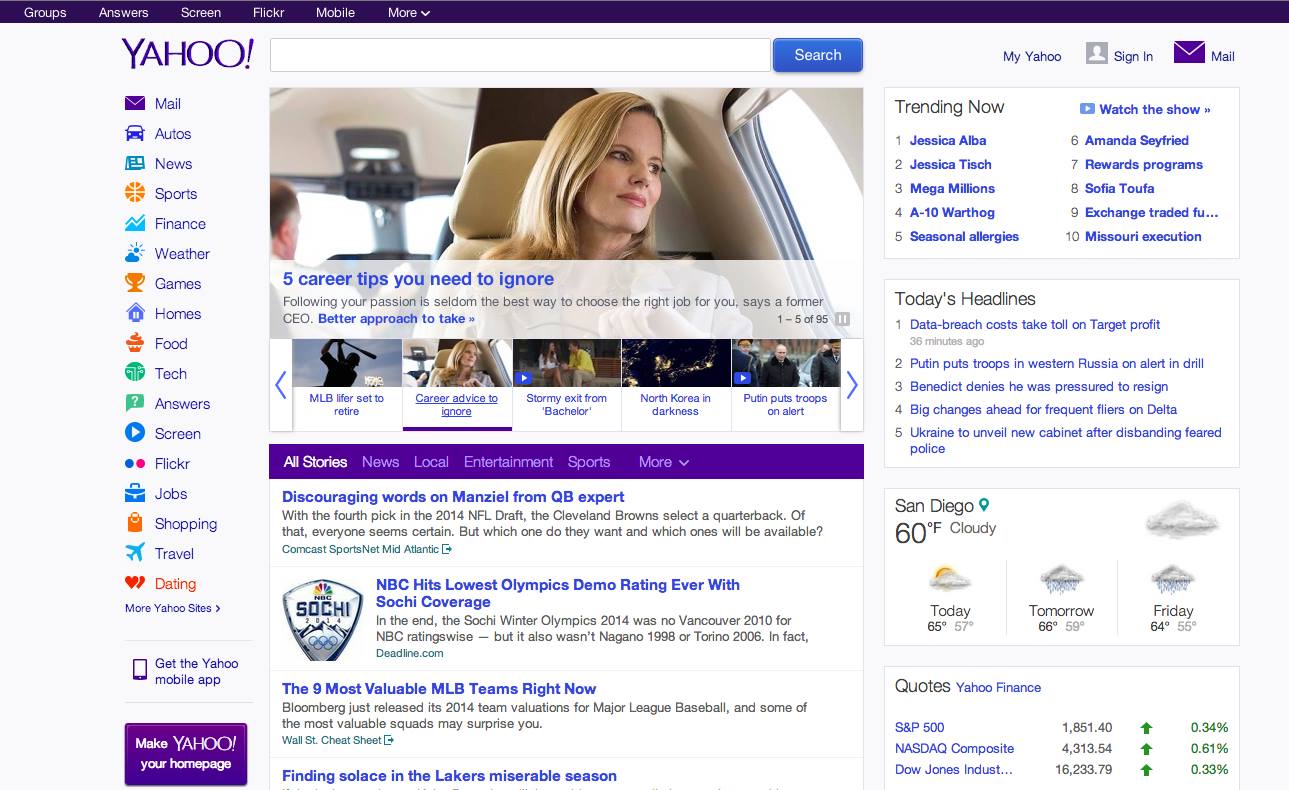Viewport: 1289px width, 790px height.
Task: Open Autos via the car icon
Action: click(x=135, y=133)
